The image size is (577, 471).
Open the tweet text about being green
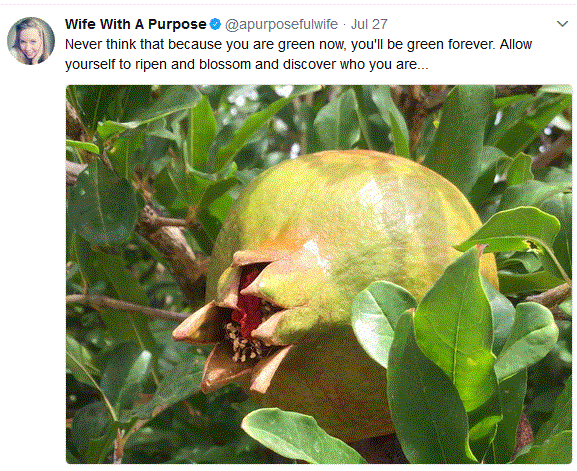(298, 54)
